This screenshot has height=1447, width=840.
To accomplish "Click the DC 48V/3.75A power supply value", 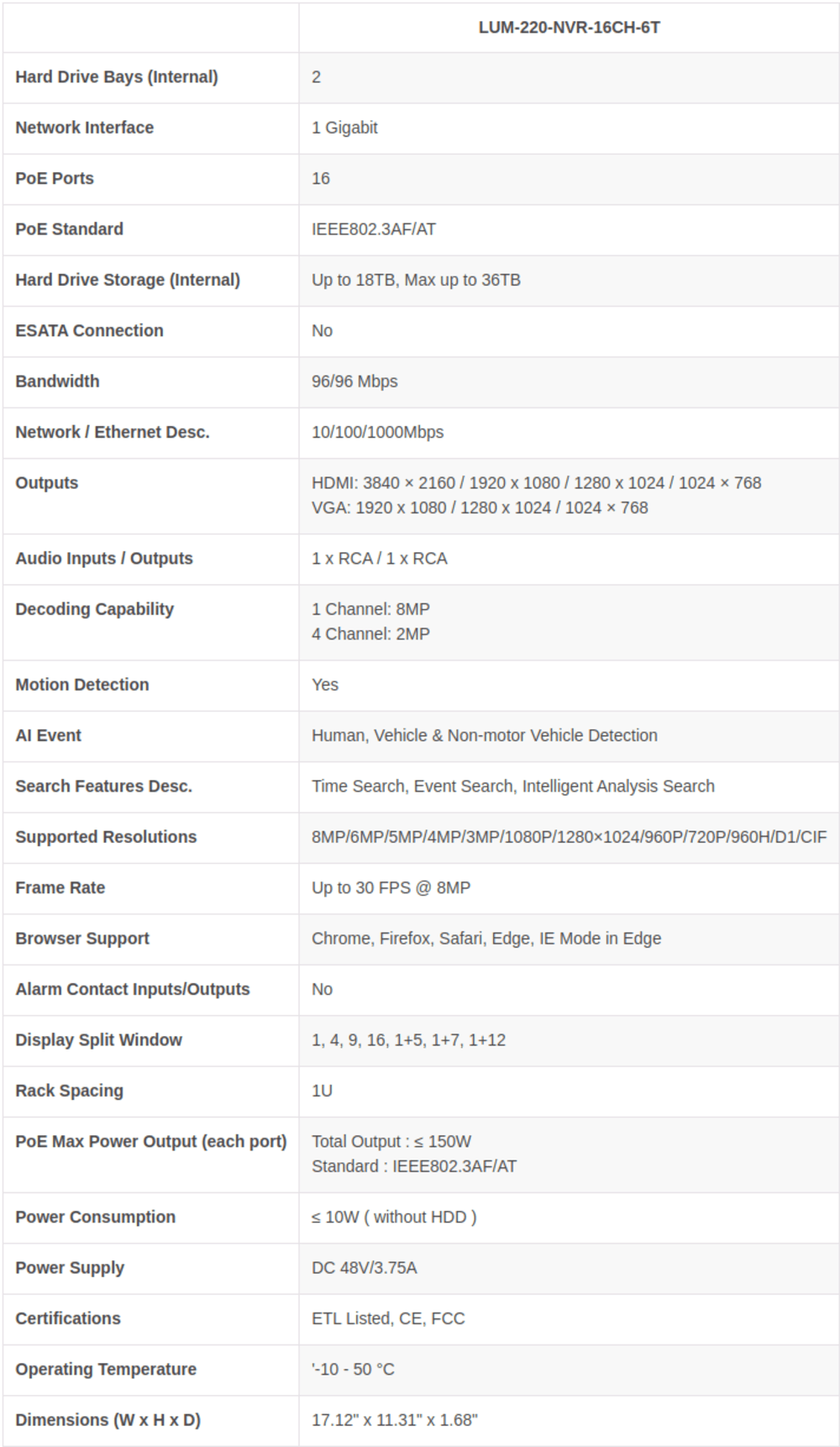I will click(364, 1268).
